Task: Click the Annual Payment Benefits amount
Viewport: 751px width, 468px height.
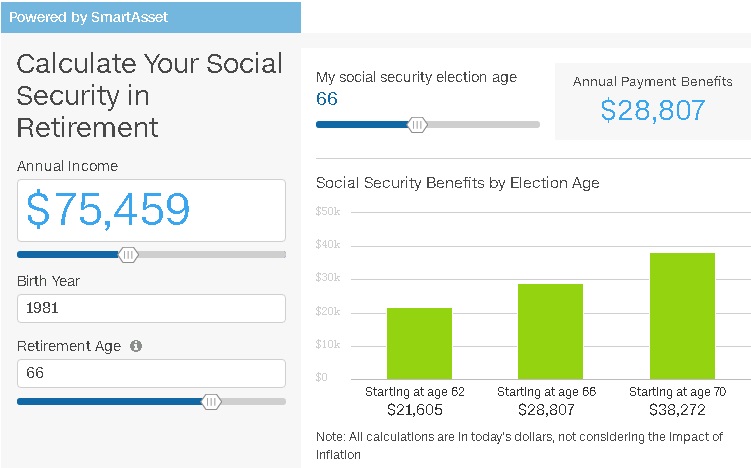Action: 653,110
